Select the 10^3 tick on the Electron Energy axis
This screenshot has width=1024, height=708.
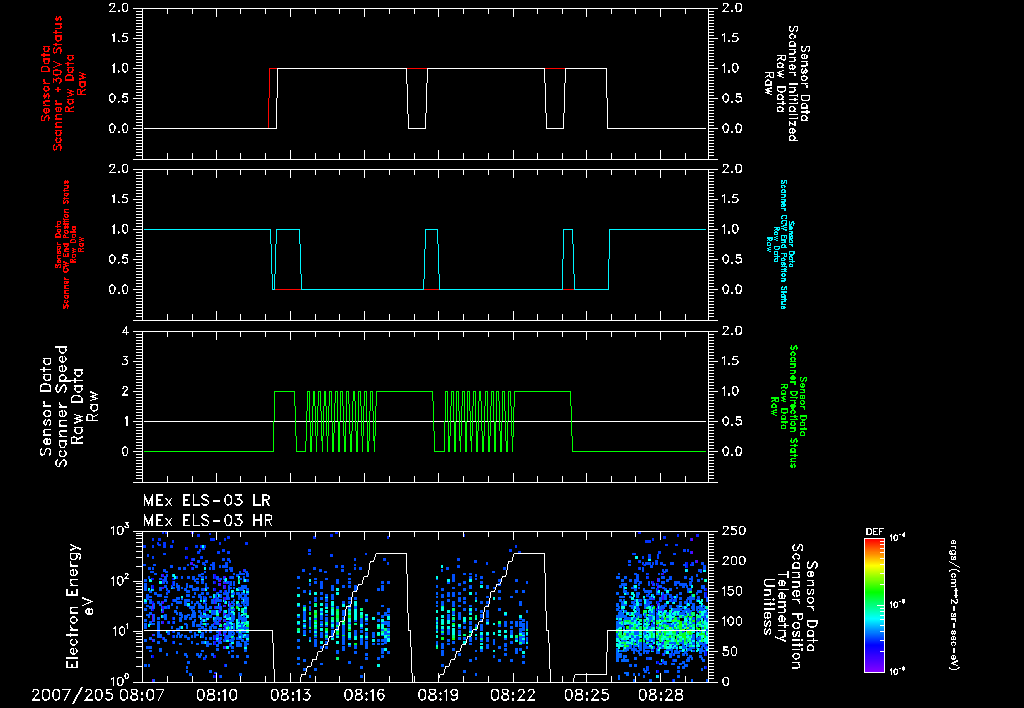click(x=120, y=530)
